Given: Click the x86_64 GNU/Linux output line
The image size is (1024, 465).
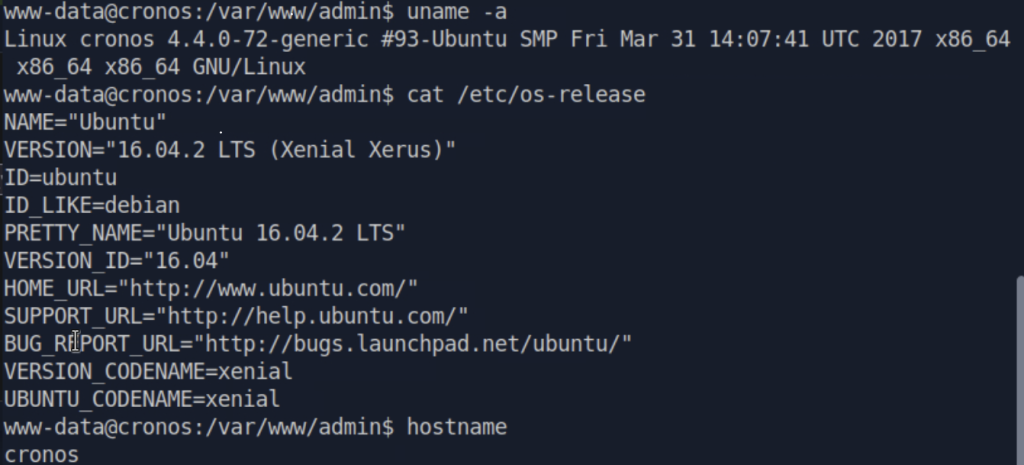Looking at the screenshot, I should (x=161, y=67).
